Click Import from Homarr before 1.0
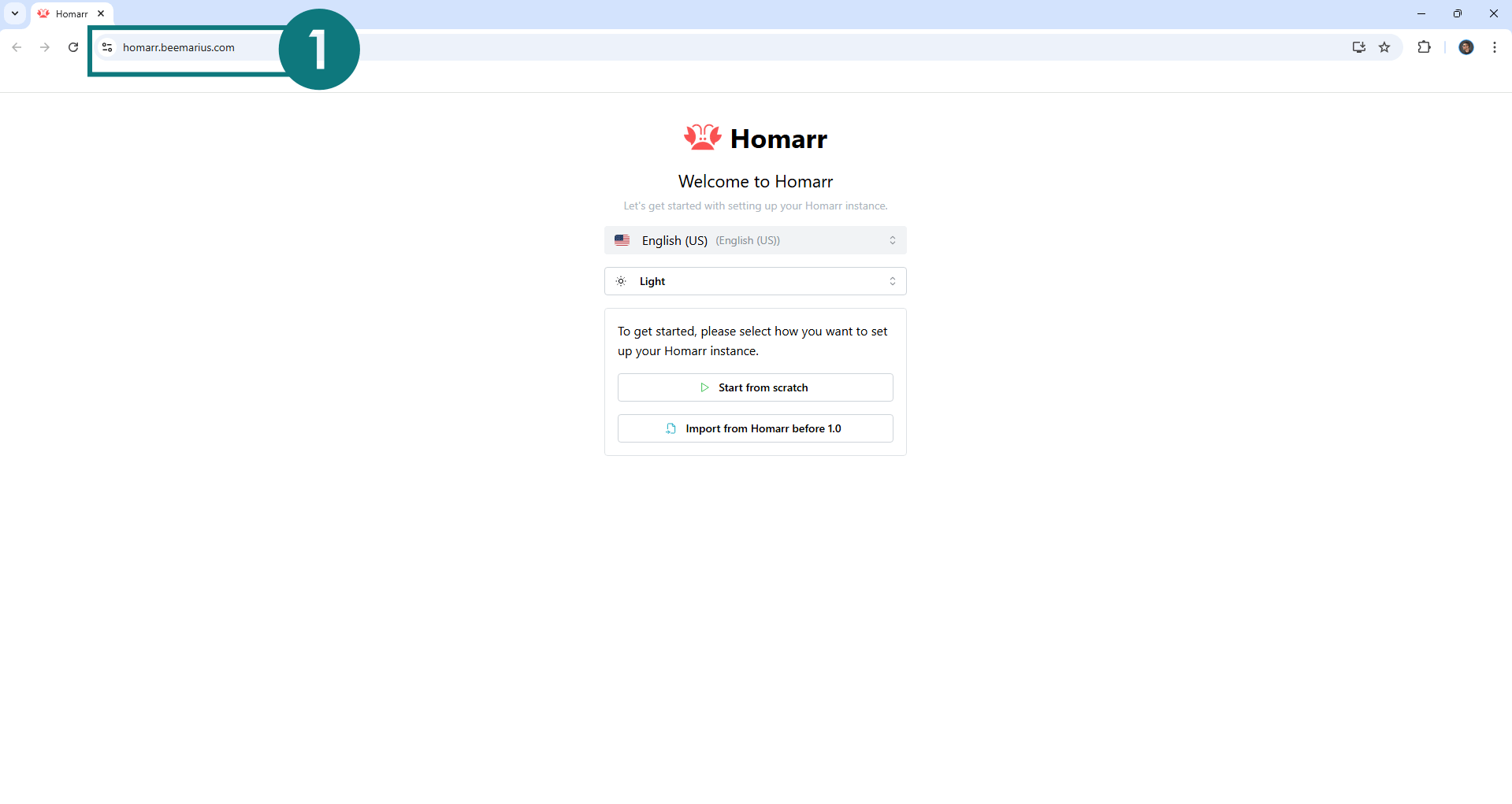The height and width of the screenshot is (804, 1512). pyautogui.click(x=755, y=428)
